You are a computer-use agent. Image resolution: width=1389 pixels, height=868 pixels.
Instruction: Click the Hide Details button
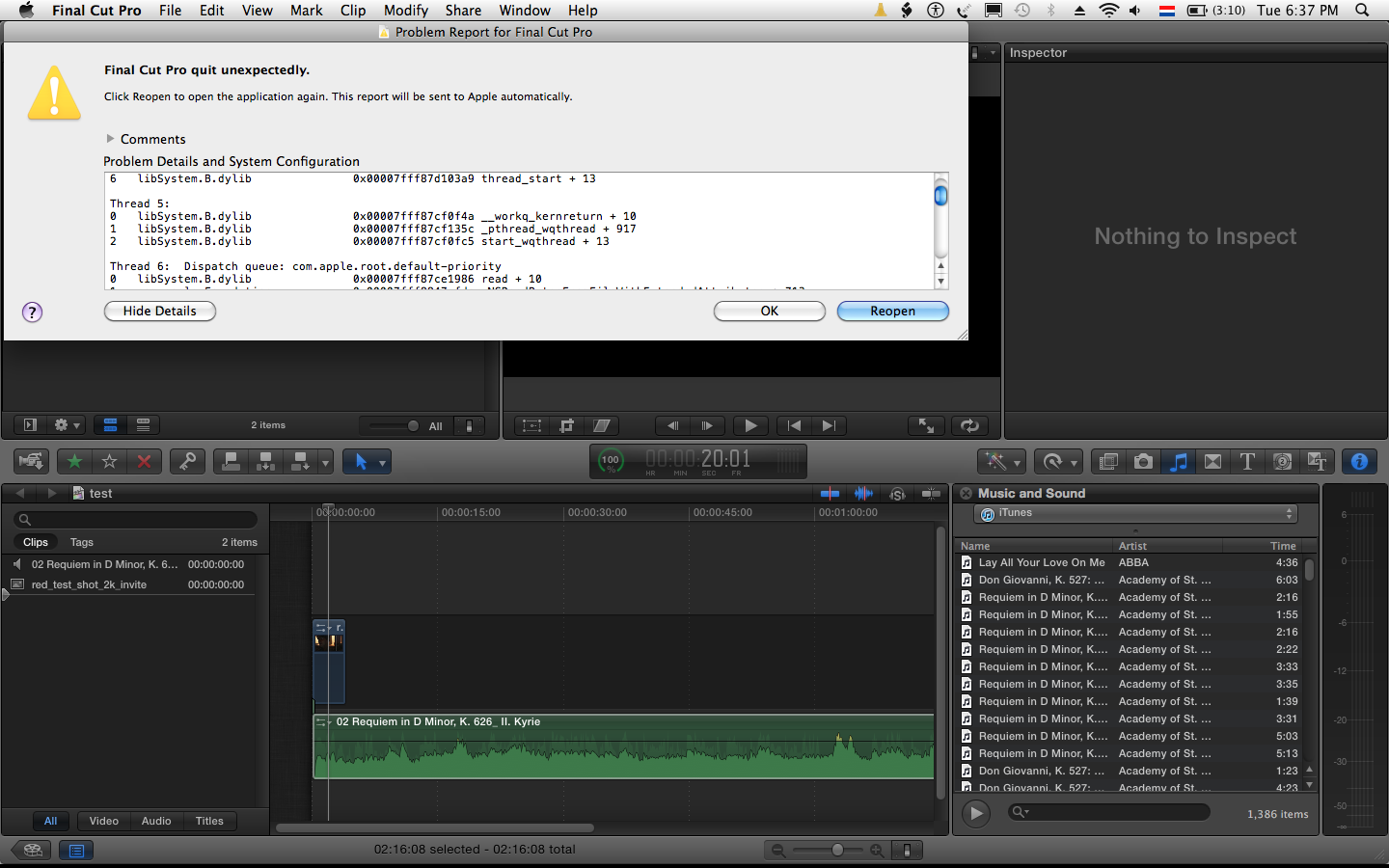(160, 311)
